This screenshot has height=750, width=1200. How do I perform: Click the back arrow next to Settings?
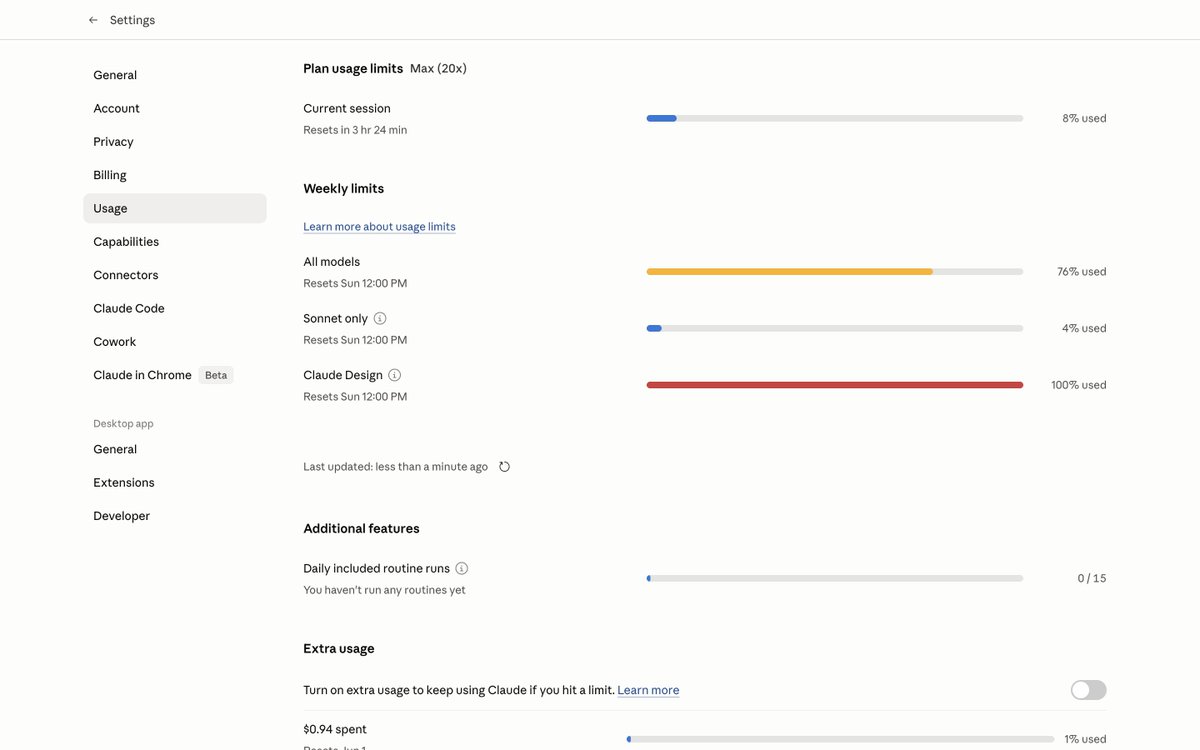[93, 20]
